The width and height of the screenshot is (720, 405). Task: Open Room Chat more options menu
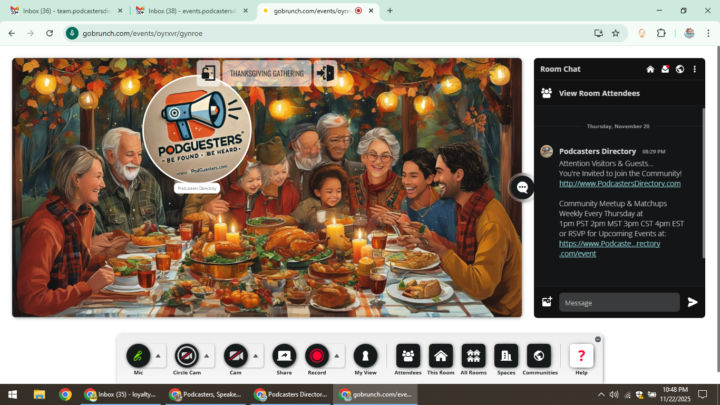tap(695, 69)
